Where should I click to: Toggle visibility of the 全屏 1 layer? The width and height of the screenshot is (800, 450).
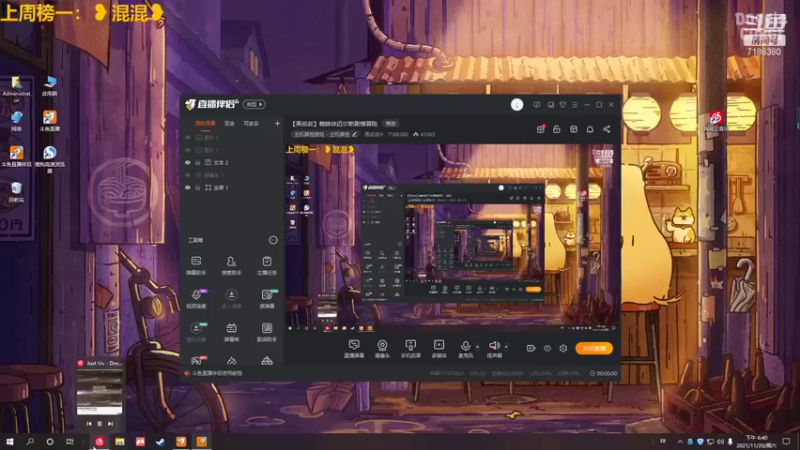pos(188,188)
